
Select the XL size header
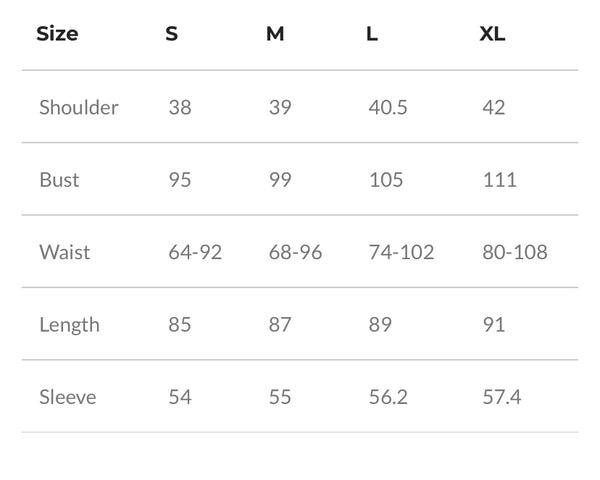[x=492, y=34]
